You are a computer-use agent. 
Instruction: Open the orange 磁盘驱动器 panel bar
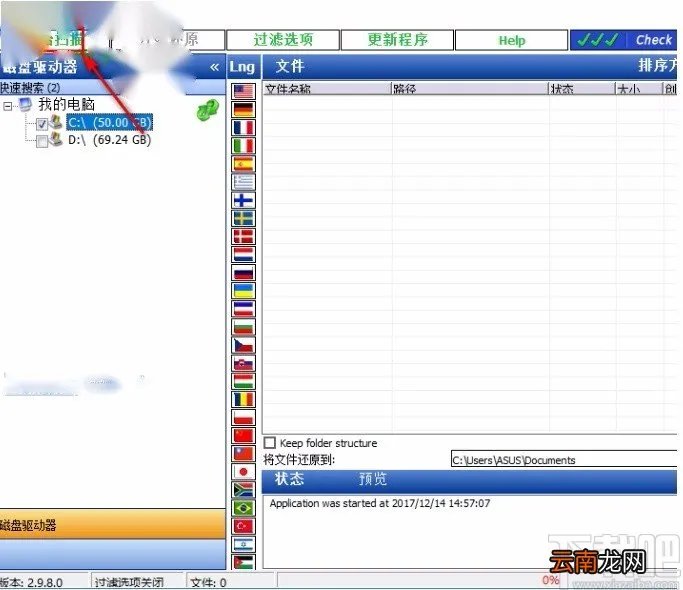(x=113, y=525)
